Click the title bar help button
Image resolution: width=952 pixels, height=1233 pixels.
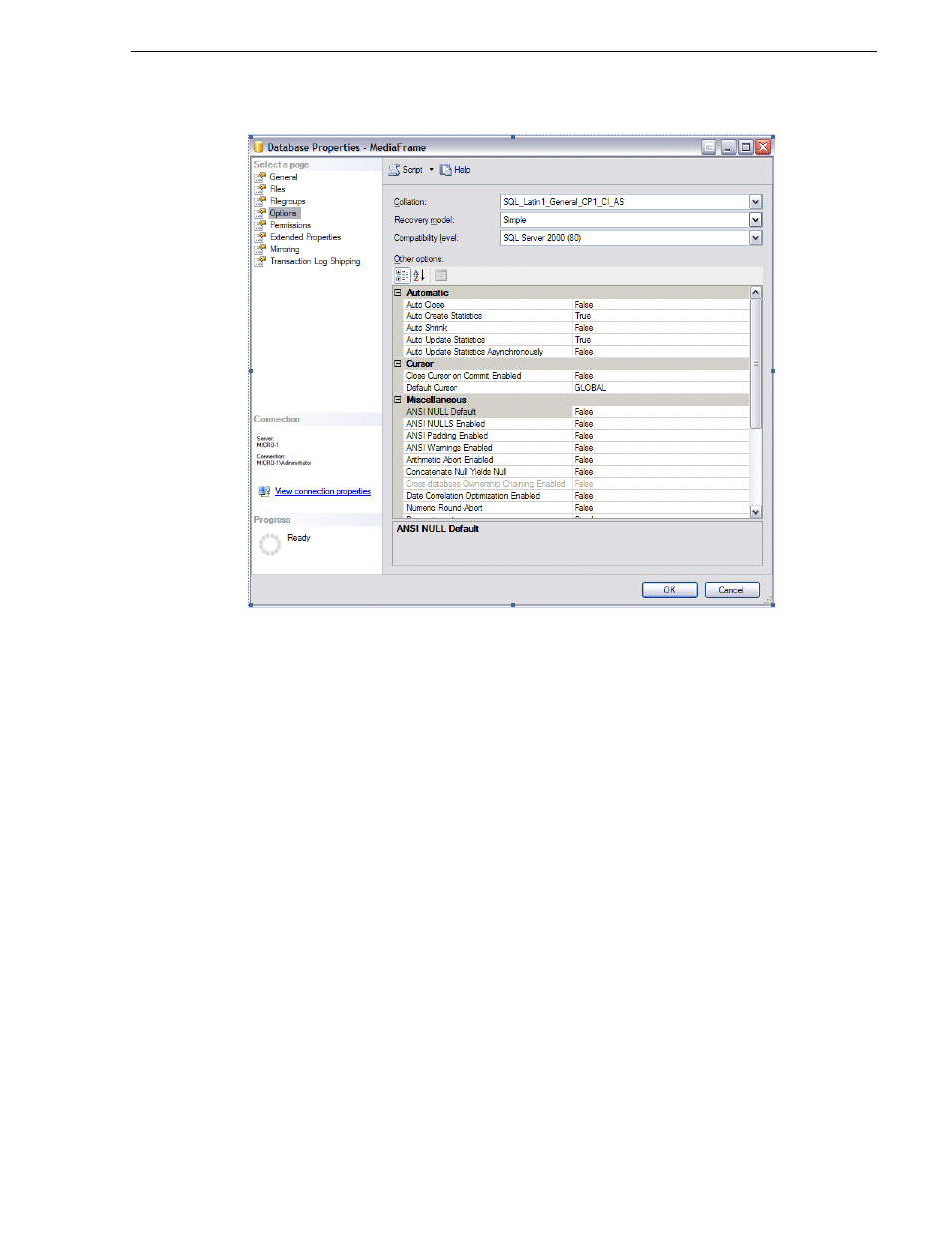click(x=709, y=147)
